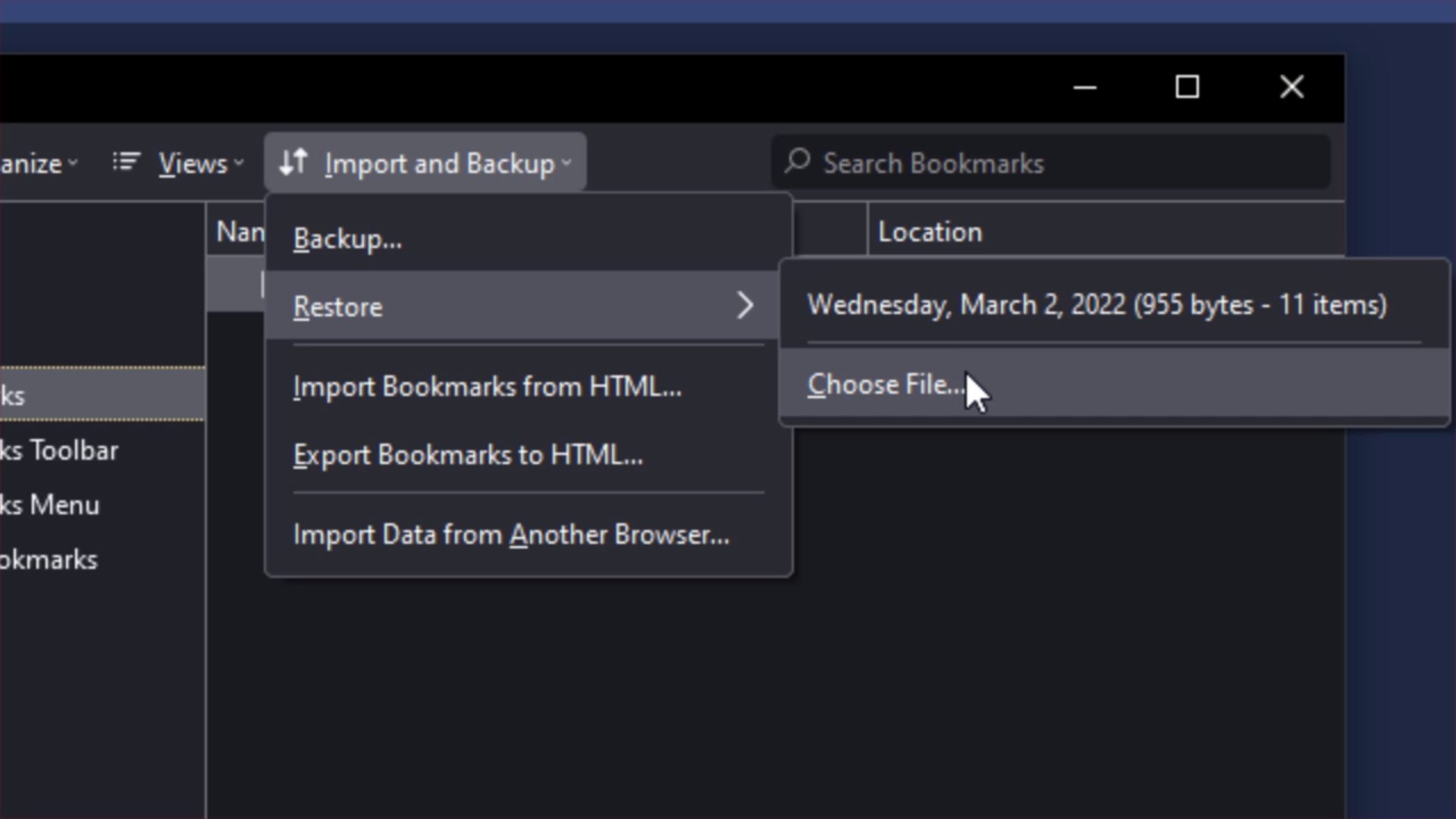Sort by clicking the Location column header
1456x819 pixels.
(930, 231)
